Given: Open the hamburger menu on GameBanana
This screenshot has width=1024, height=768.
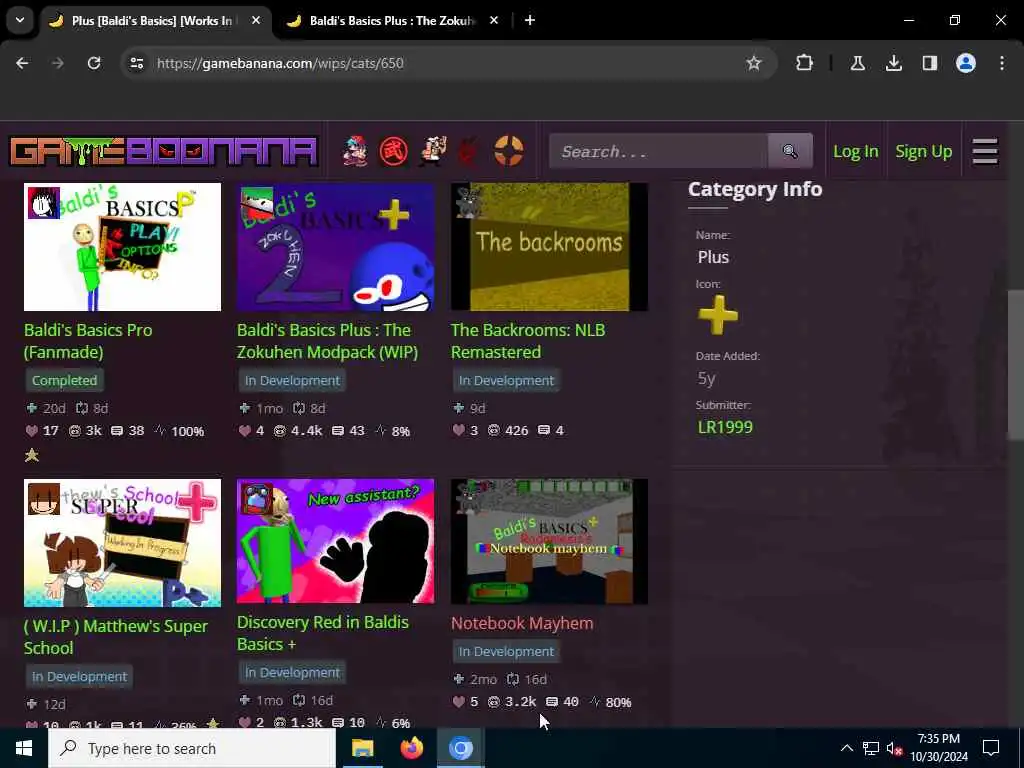Looking at the screenshot, I should point(985,152).
